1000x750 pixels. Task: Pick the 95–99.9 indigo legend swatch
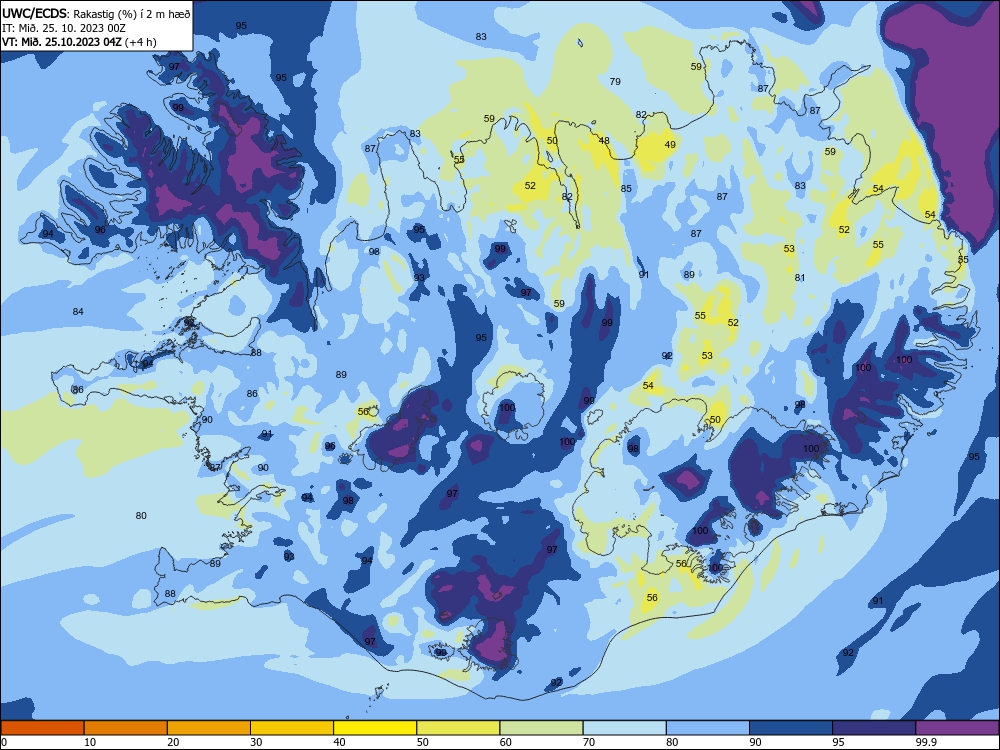pos(874,728)
